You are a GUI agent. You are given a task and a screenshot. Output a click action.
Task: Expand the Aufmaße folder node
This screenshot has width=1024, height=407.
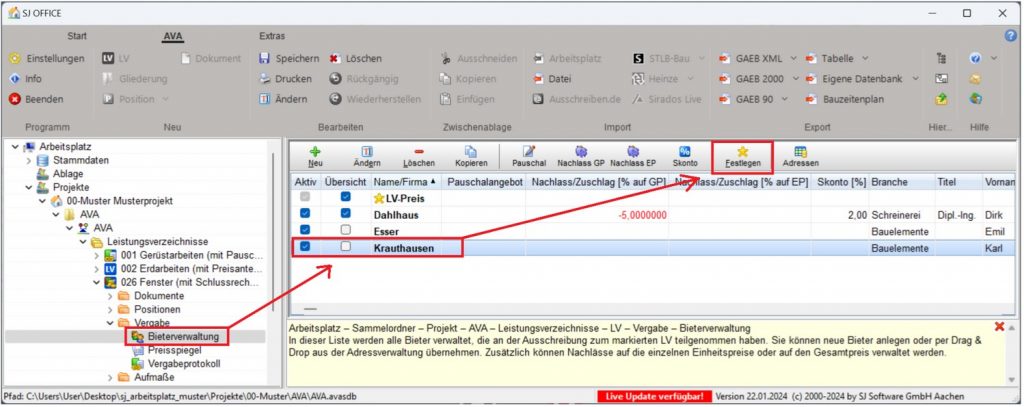109,377
